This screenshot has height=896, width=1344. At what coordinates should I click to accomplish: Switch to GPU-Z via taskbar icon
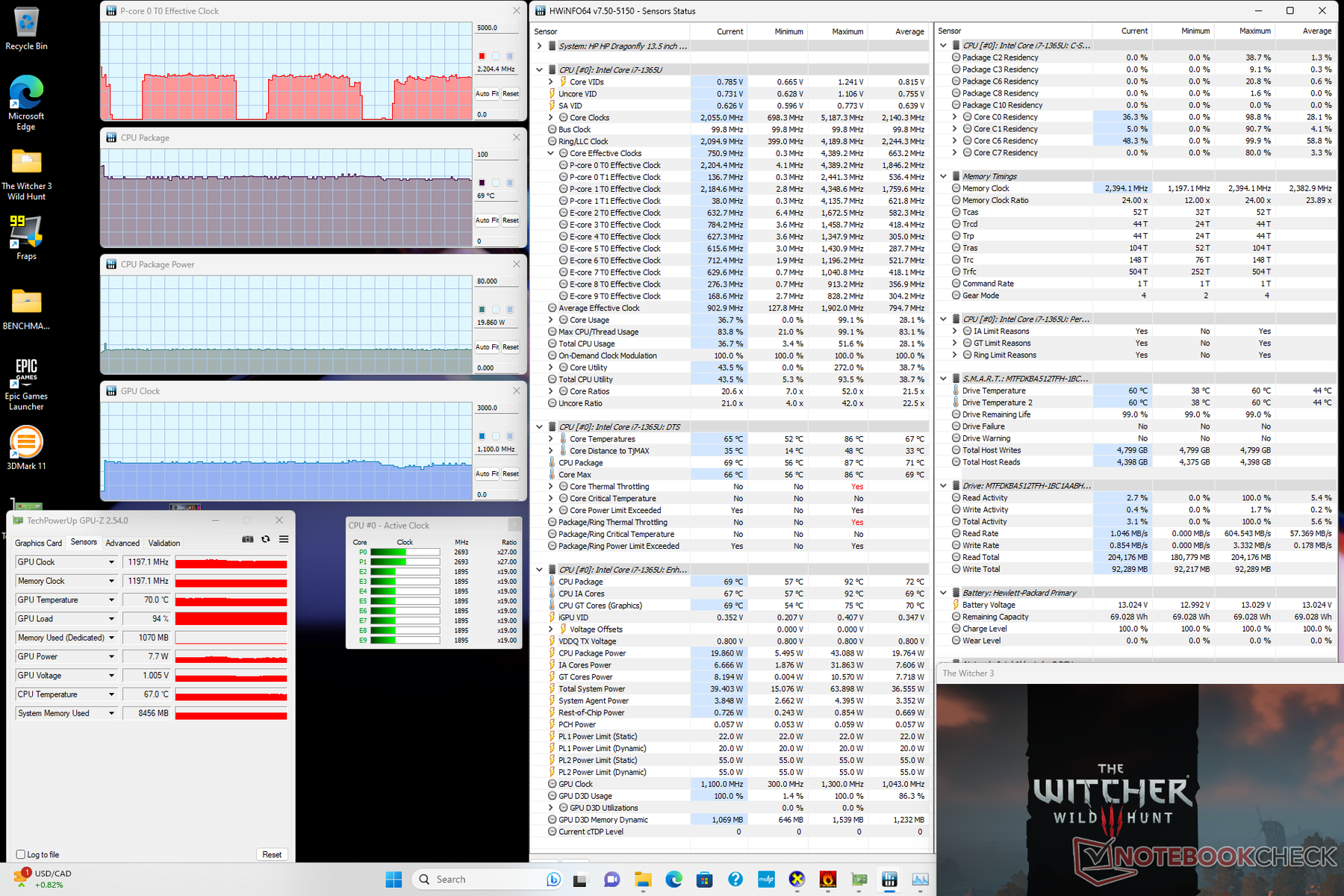coord(859,880)
